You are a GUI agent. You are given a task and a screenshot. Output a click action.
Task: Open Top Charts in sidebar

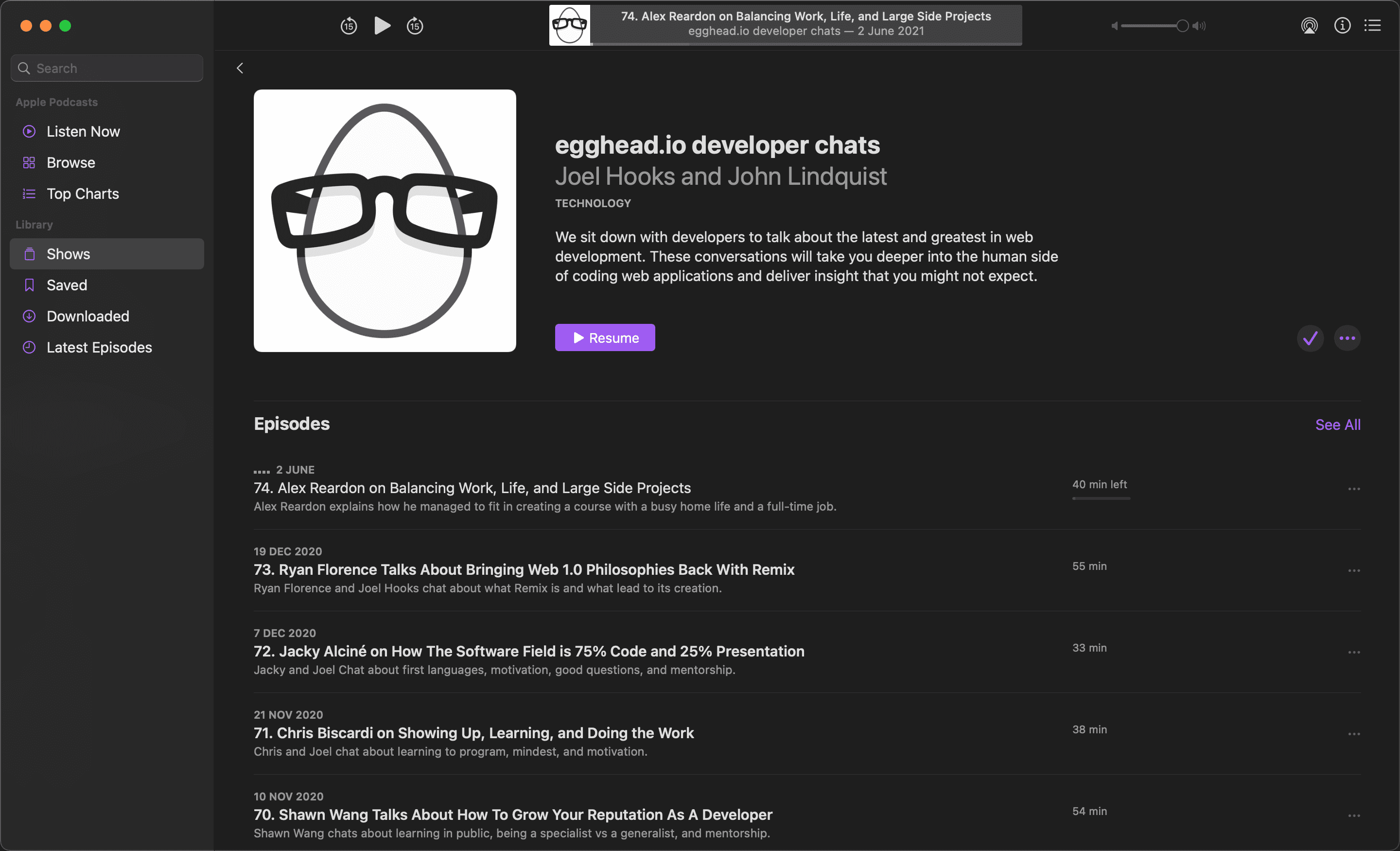click(107, 194)
